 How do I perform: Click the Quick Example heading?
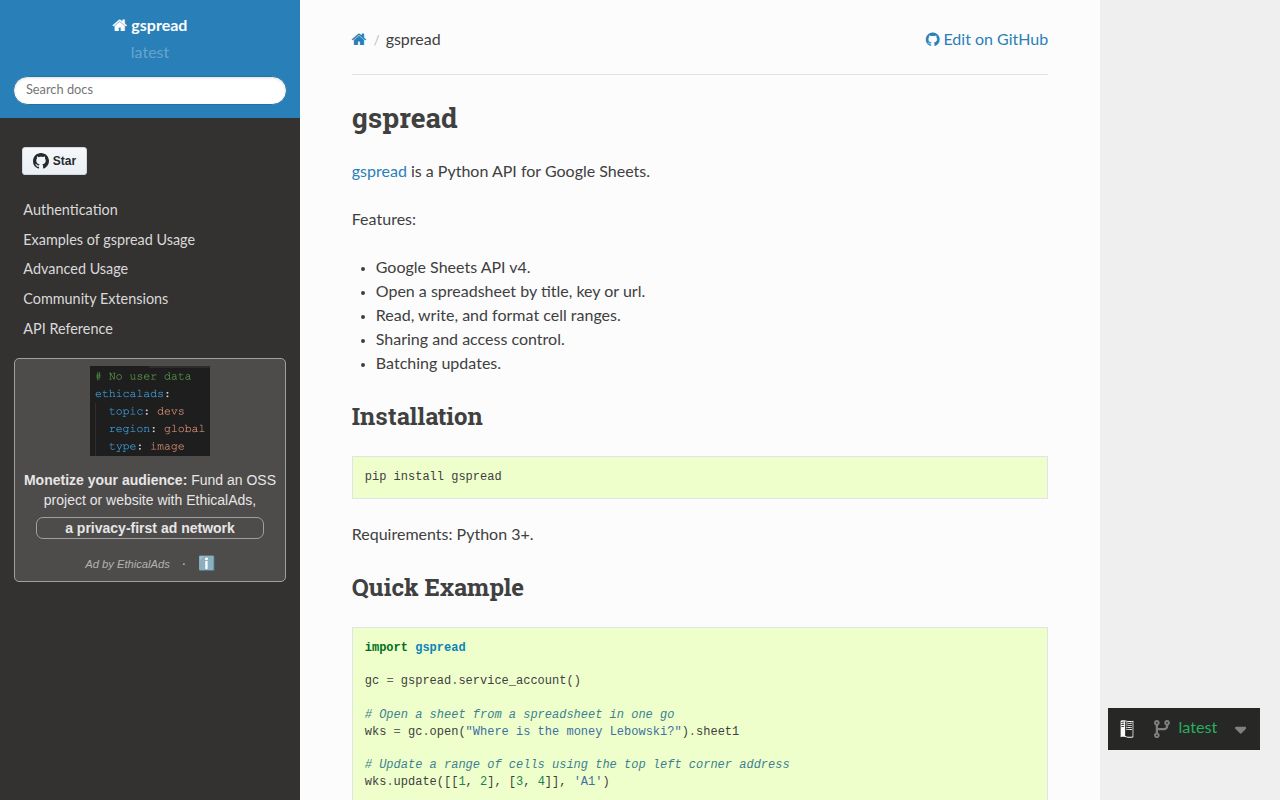point(438,588)
